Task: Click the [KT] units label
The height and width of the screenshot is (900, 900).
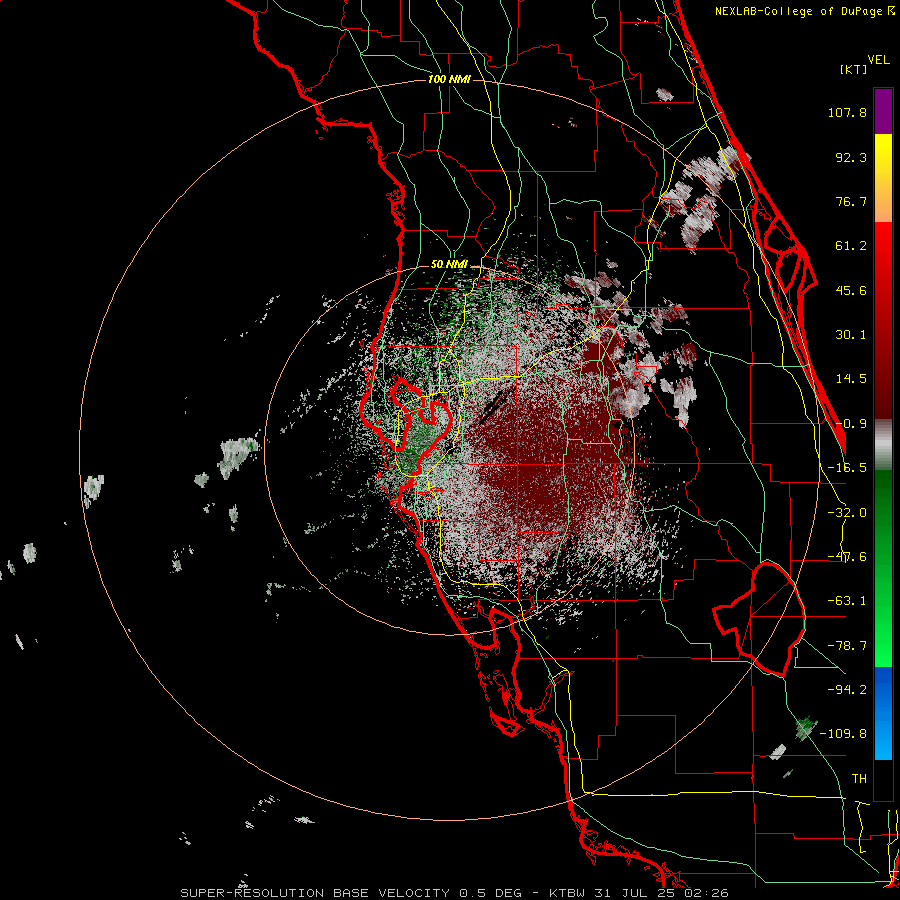Action: (853, 69)
